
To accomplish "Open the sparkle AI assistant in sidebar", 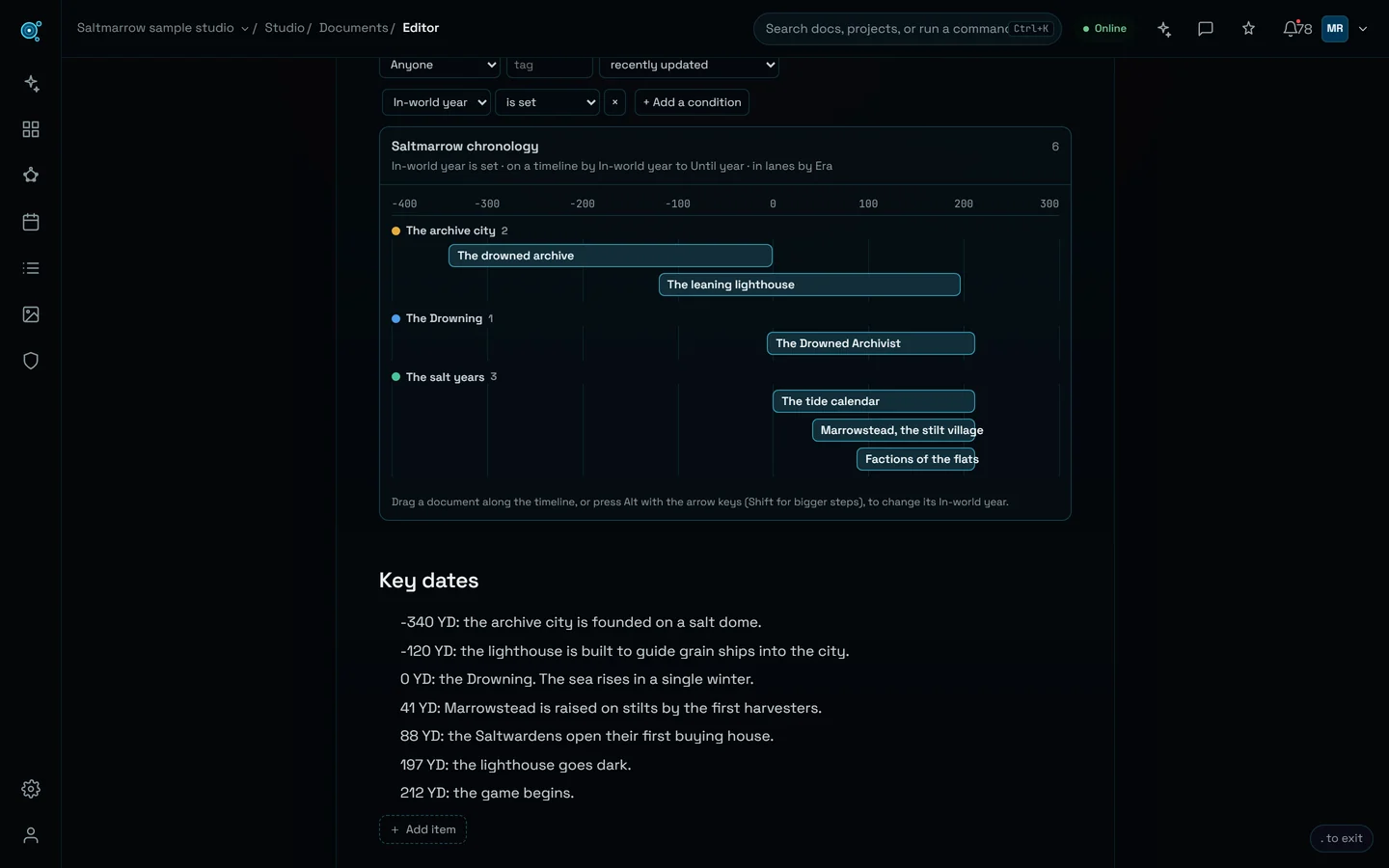I will (x=31, y=83).
